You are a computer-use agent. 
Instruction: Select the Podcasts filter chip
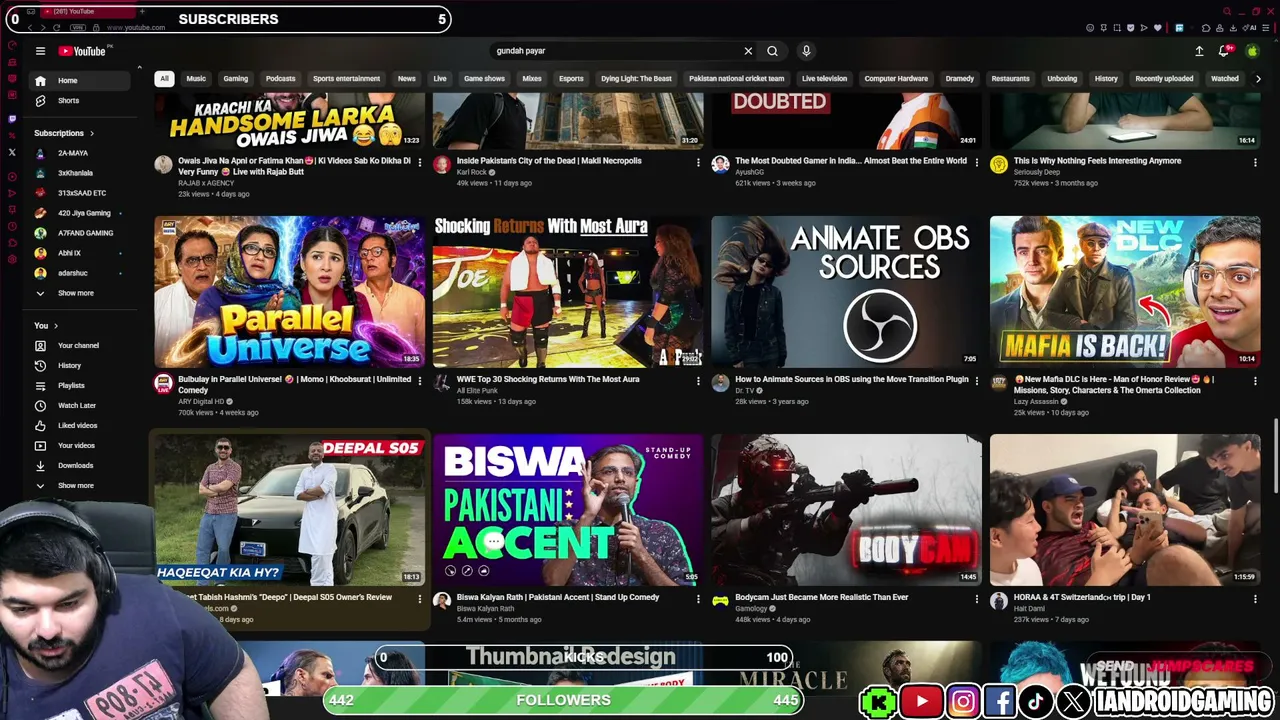(x=281, y=79)
